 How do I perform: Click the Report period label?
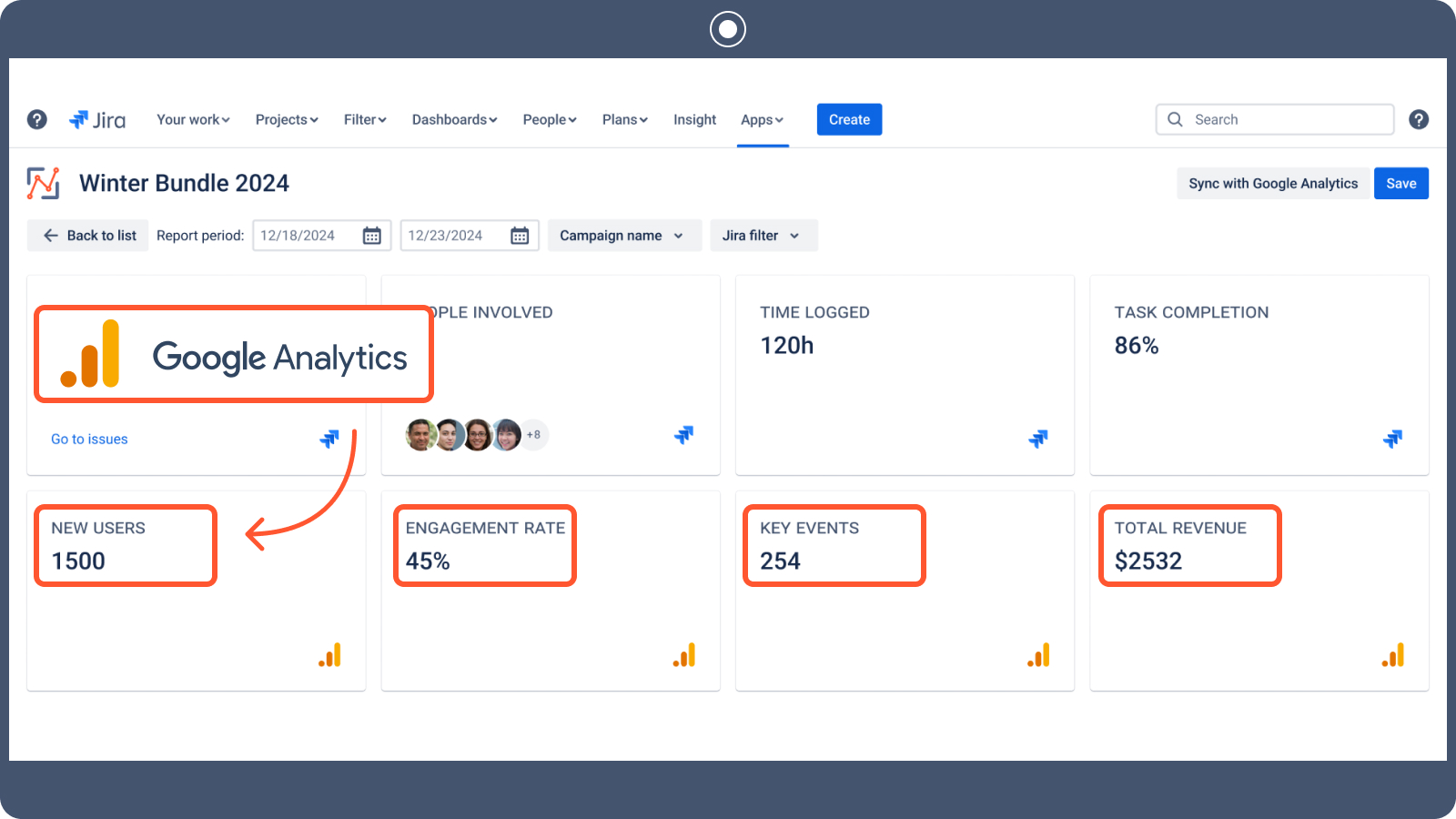200,236
